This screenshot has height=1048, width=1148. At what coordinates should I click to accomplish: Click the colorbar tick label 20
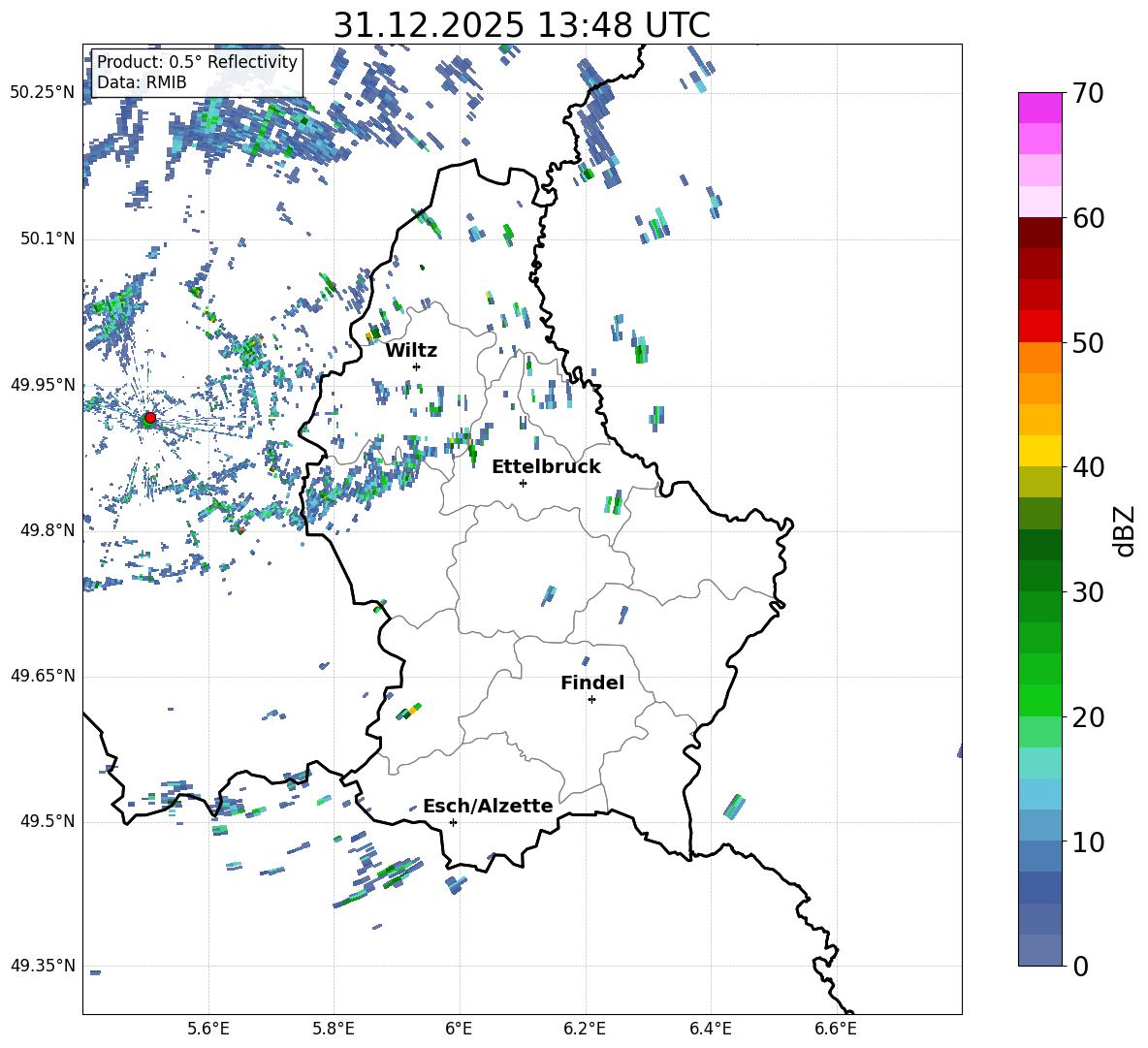click(x=1088, y=717)
